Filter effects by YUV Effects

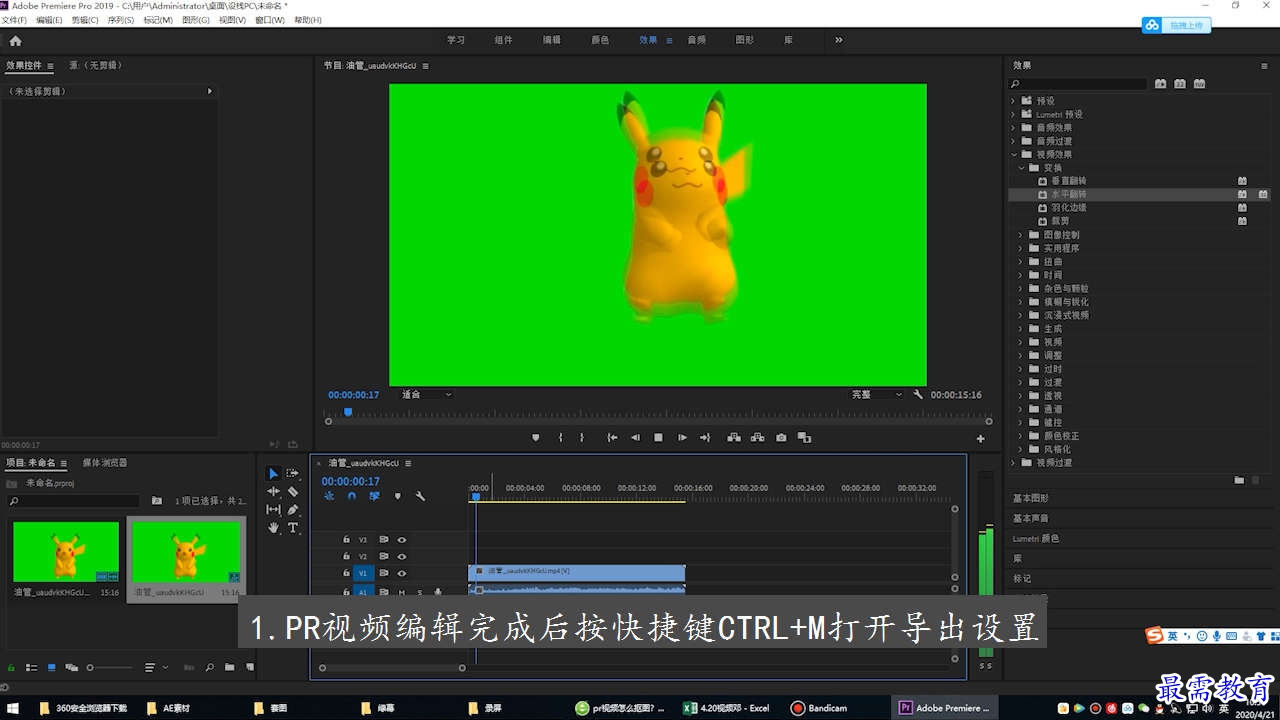point(1200,84)
